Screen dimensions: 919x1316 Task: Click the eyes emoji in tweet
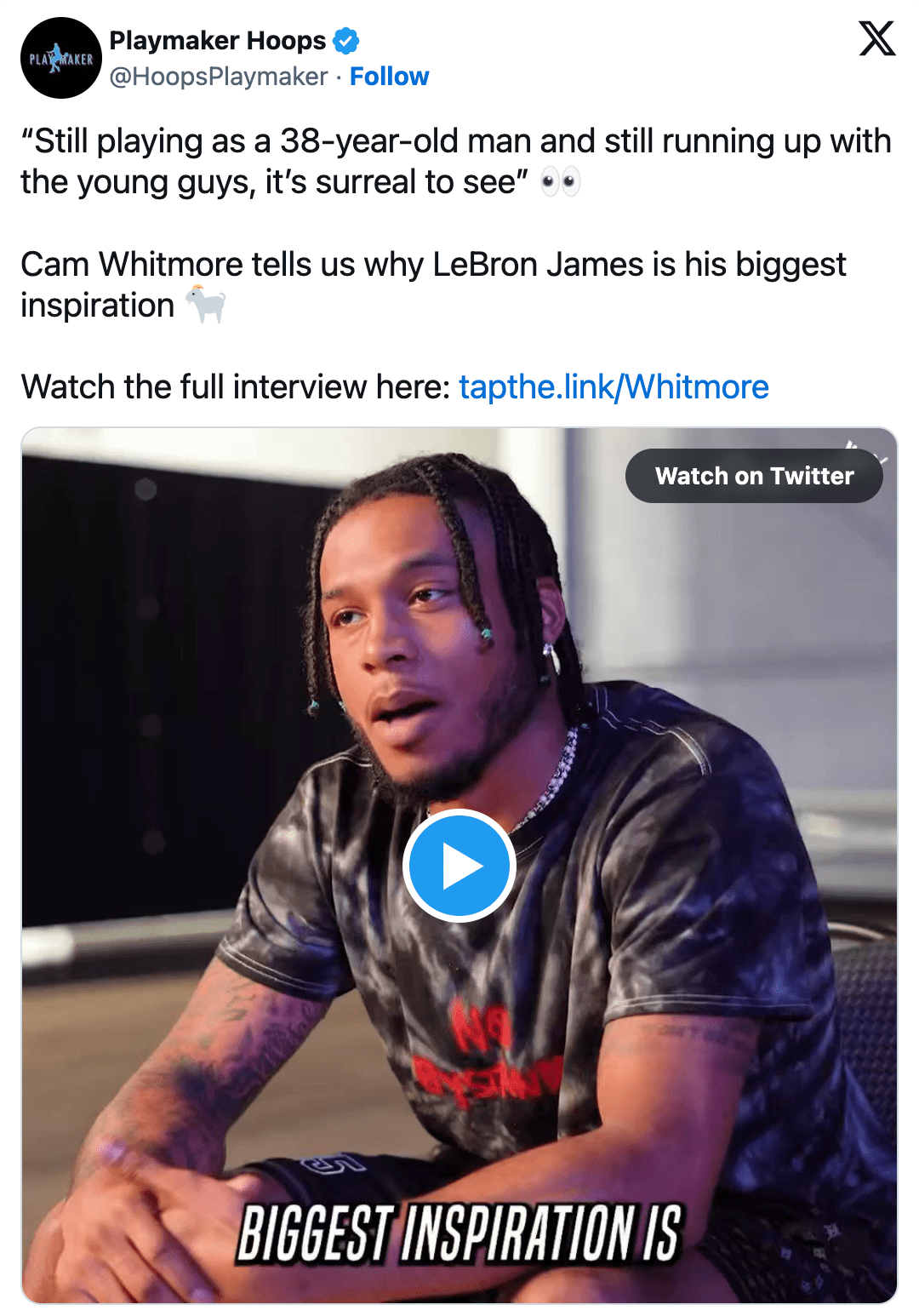[x=561, y=182]
